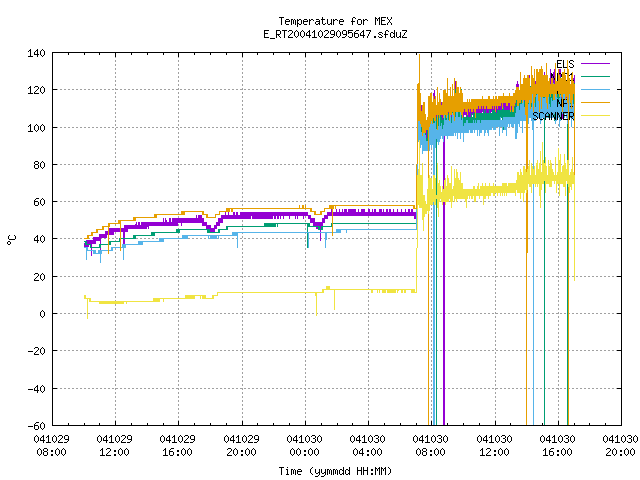Viewport: 640px width, 480px height.
Task: Click the '041030 16:00' time axis label
Action: pyautogui.click(x=558, y=446)
